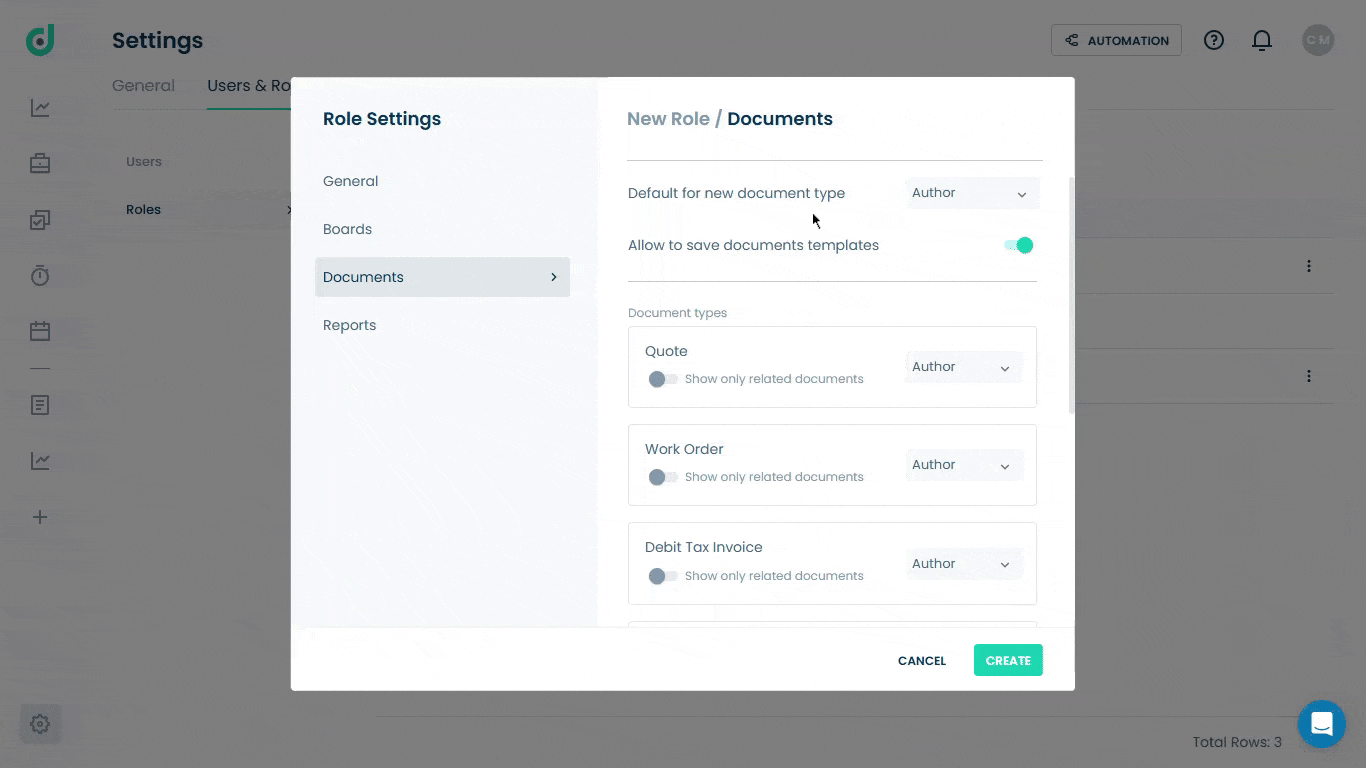Screen dimensions: 1366x768
Task: Open the stopwatch timer sidebar icon
Action: [40, 275]
